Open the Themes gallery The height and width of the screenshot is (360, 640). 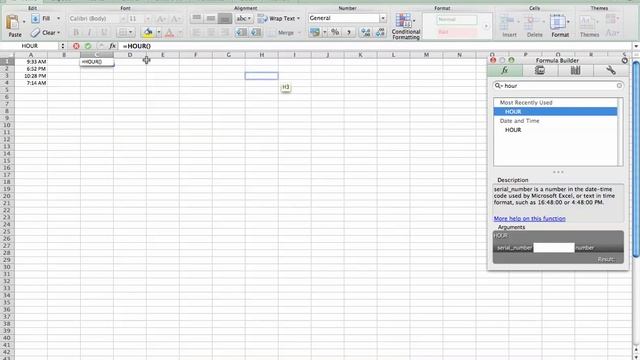click(589, 25)
